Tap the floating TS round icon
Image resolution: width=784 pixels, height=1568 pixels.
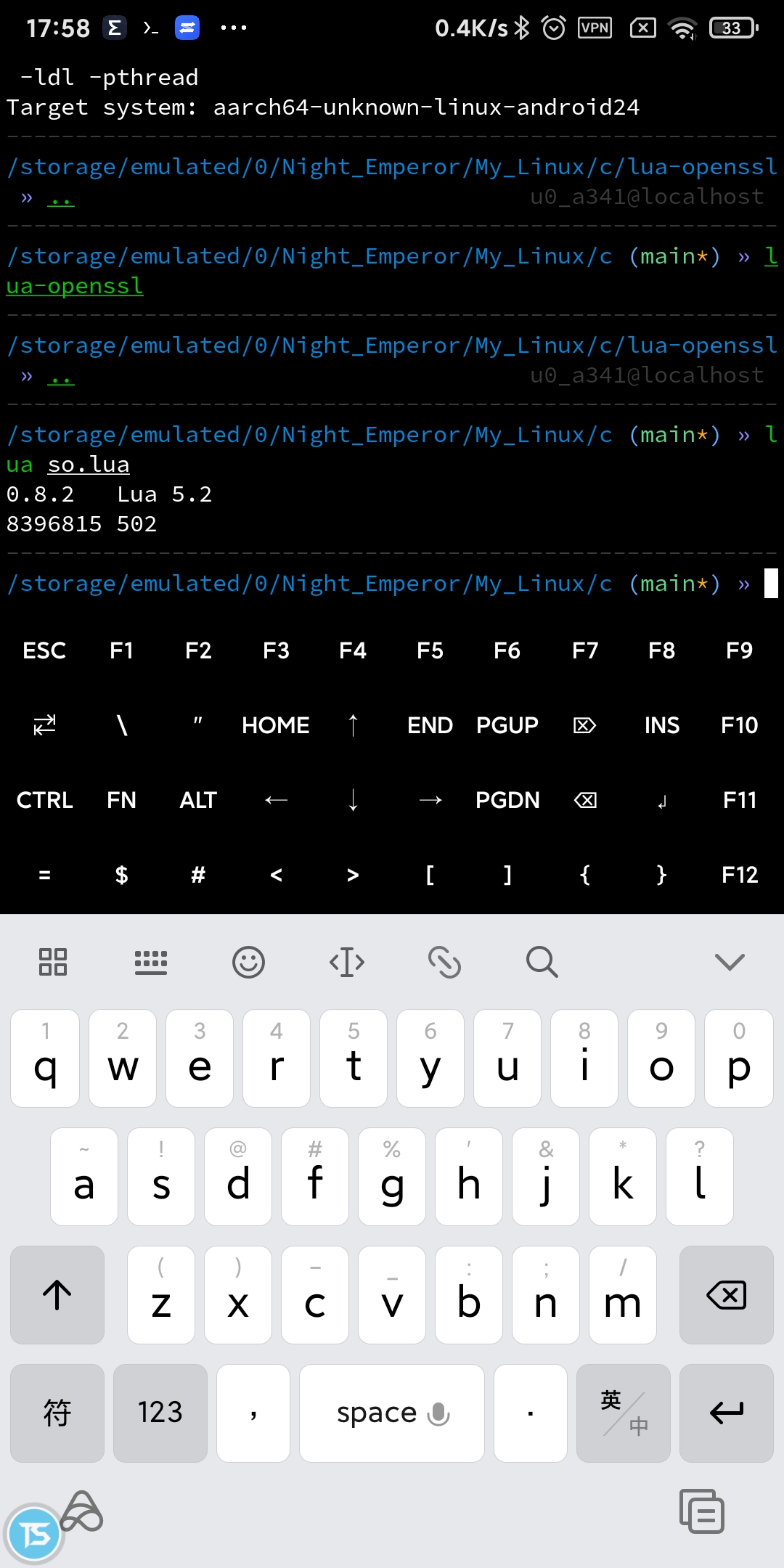tap(34, 1534)
